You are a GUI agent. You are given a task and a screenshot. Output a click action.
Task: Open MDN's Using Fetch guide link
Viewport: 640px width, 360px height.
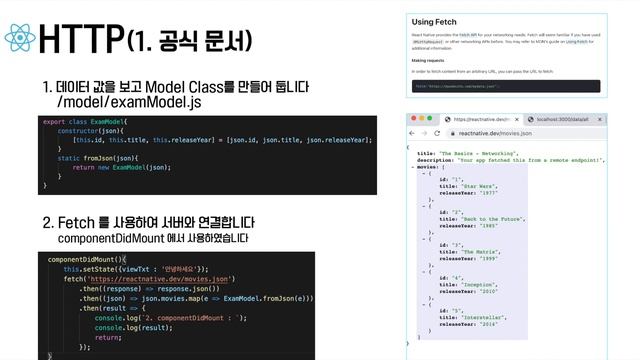[576, 42]
